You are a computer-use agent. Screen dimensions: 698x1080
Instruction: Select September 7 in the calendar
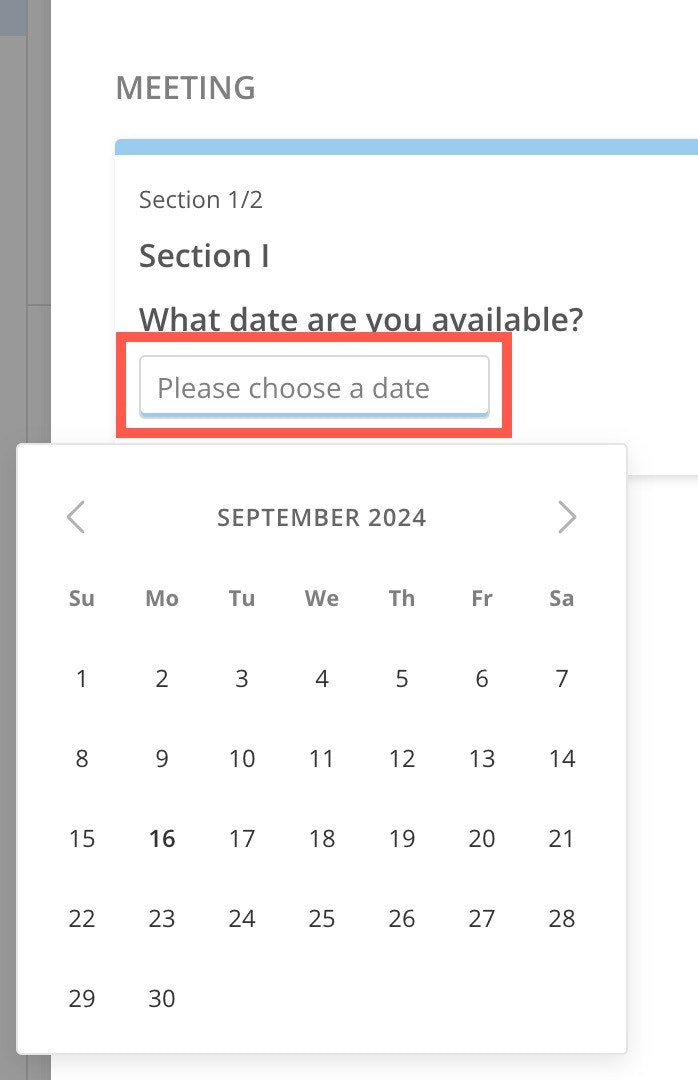(x=561, y=678)
